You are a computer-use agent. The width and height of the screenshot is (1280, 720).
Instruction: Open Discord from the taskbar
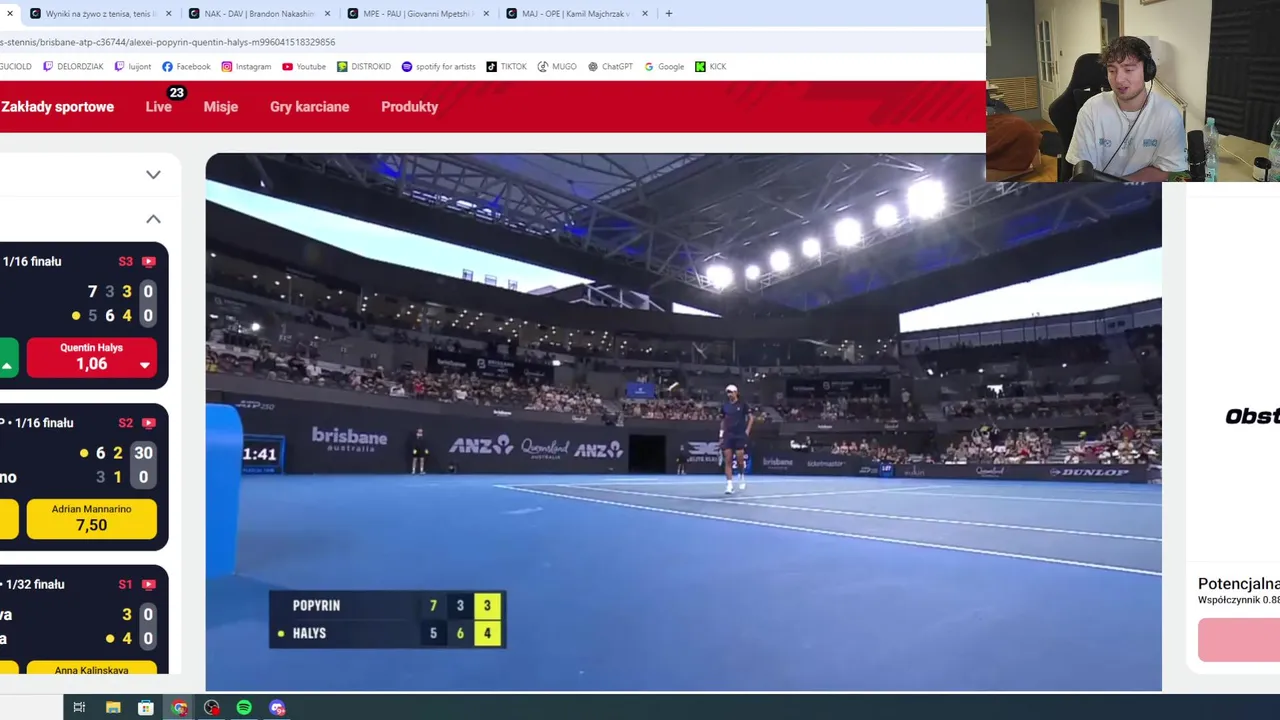[x=277, y=707]
